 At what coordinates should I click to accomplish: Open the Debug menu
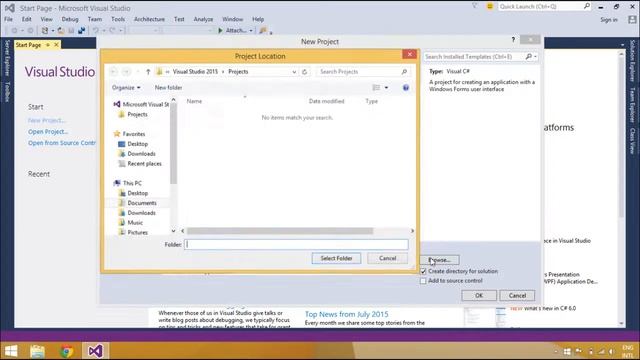(x=70, y=19)
